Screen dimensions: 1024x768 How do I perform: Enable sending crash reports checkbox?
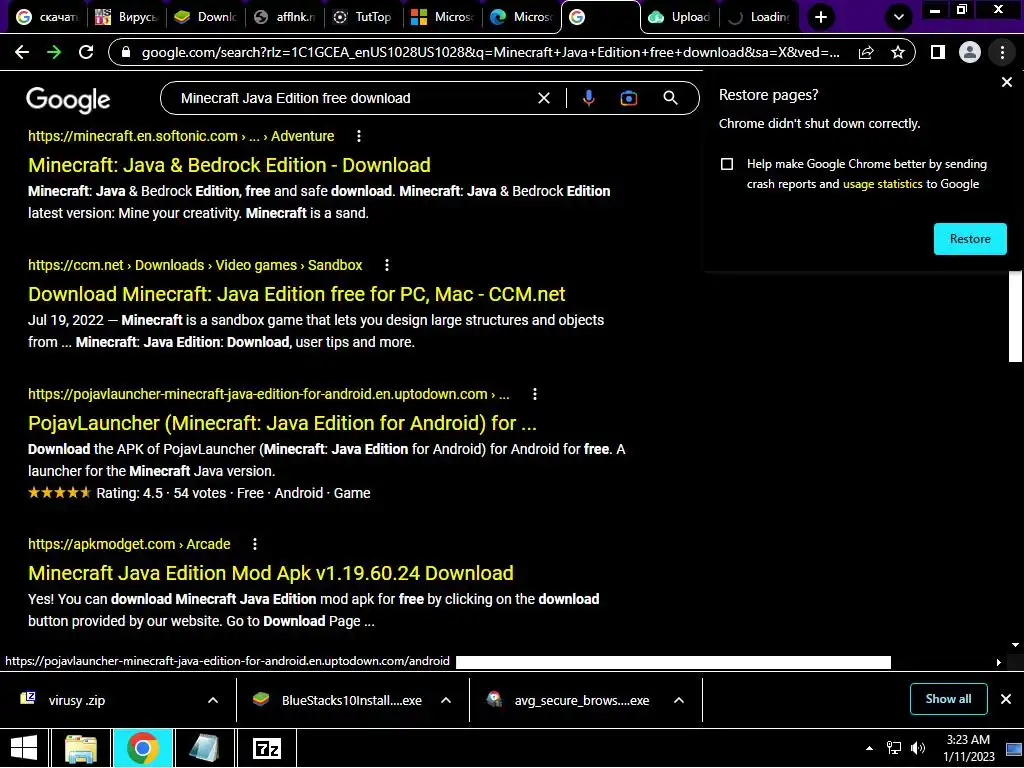[x=727, y=164]
